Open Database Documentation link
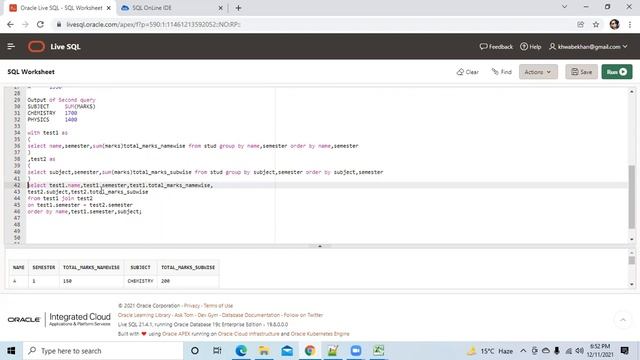640x360 pixels. pos(251,315)
